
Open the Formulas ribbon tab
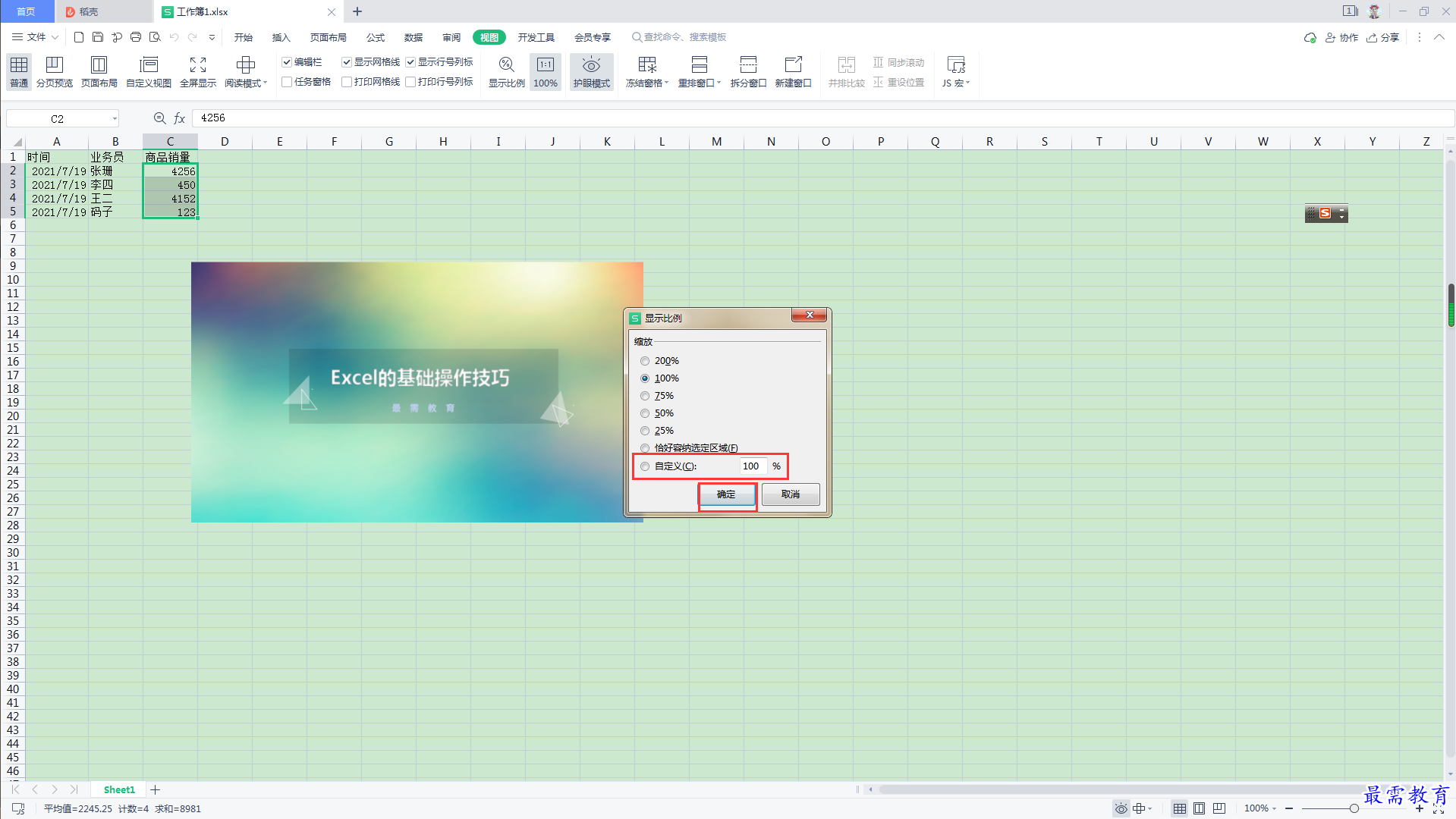[376, 37]
